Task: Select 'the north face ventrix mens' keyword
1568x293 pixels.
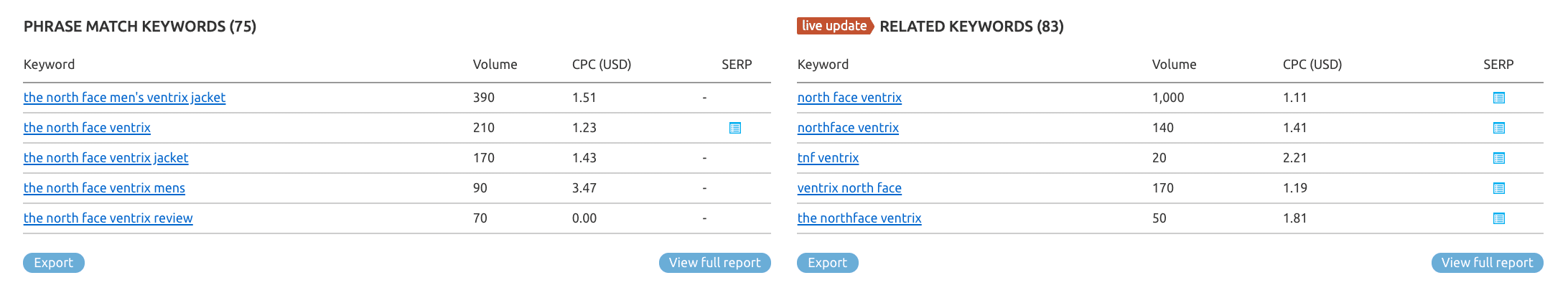Action: tap(104, 188)
